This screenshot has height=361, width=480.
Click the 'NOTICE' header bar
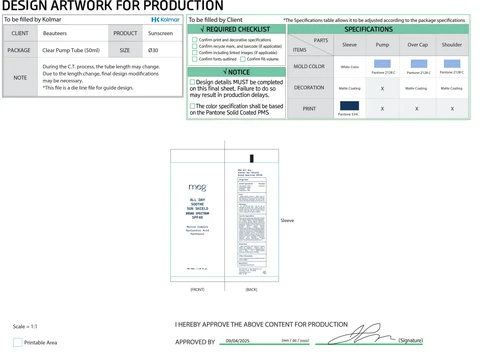coord(236,72)
